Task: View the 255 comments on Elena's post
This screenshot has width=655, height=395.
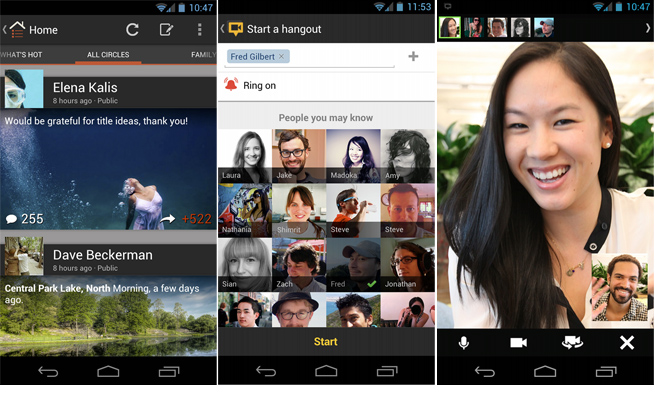Action: click(24, 218)
